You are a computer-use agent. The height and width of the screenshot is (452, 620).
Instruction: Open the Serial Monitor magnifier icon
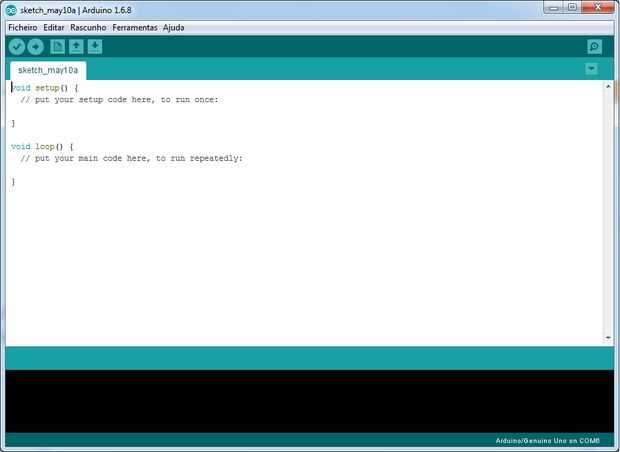tap(594, 47)
